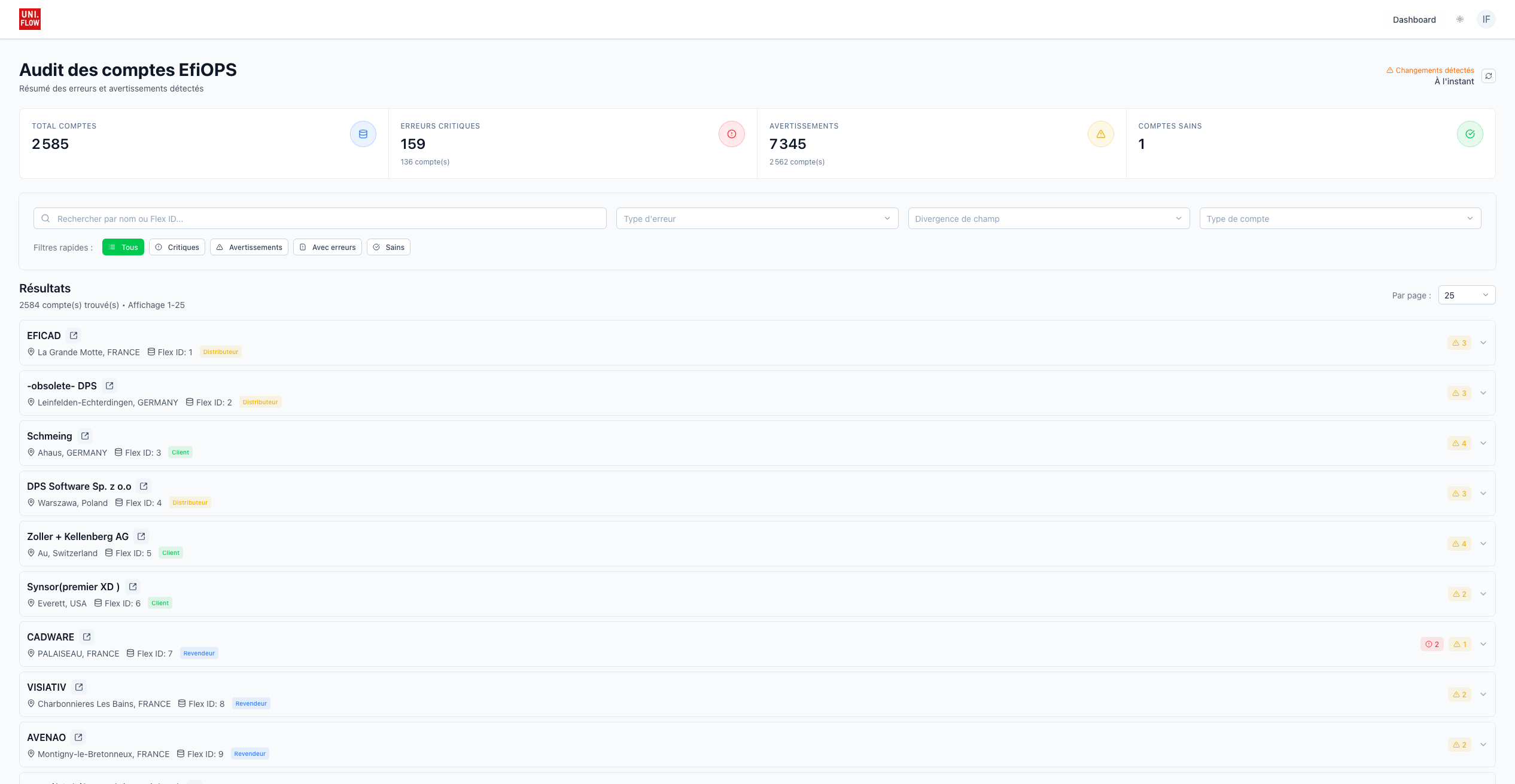Click the Erreurs Critiques red alert icon
The height and width of the screenshot is (784, 1515).
[732, 134]
